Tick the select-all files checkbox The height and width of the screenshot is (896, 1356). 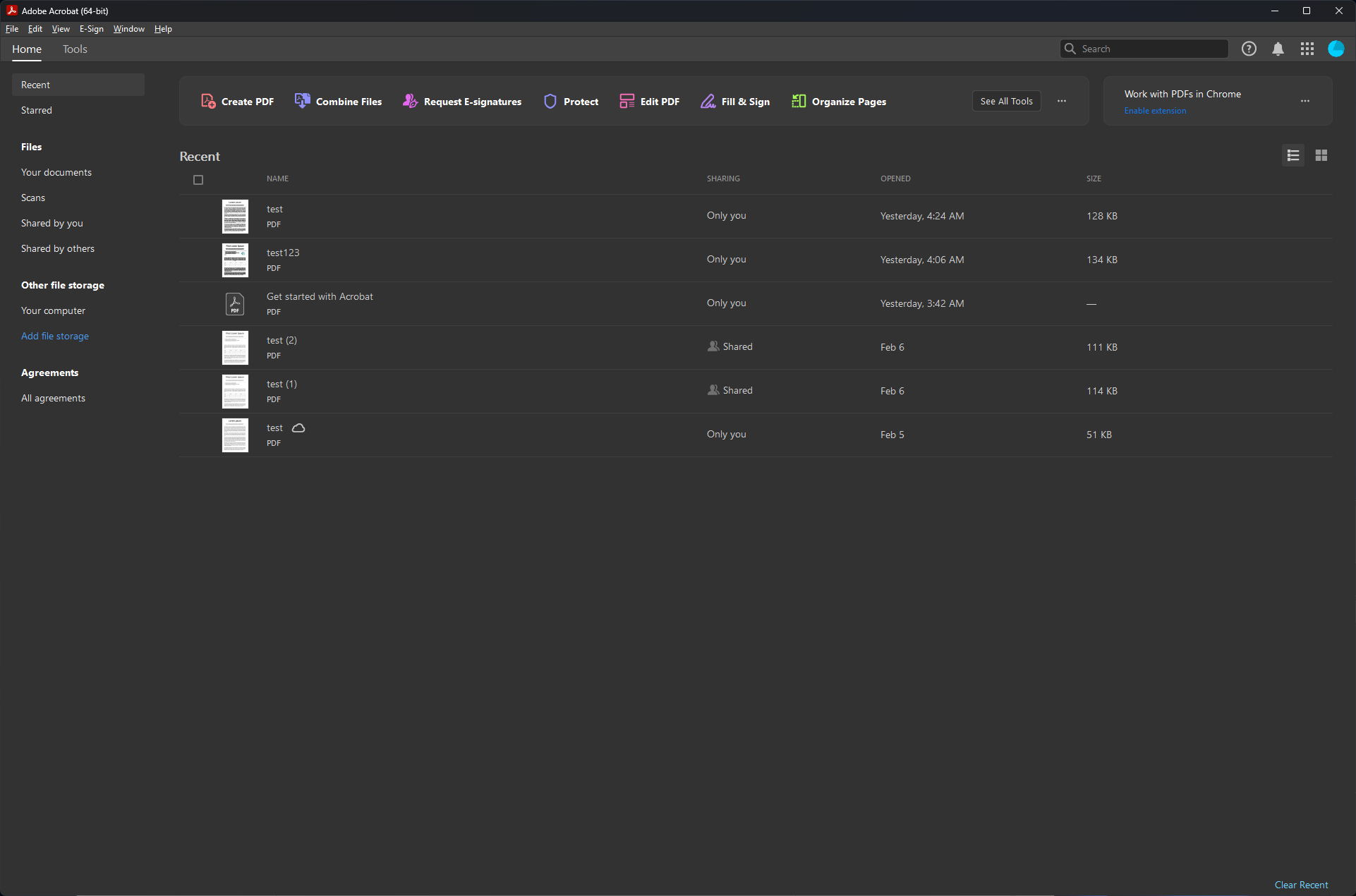198,180
